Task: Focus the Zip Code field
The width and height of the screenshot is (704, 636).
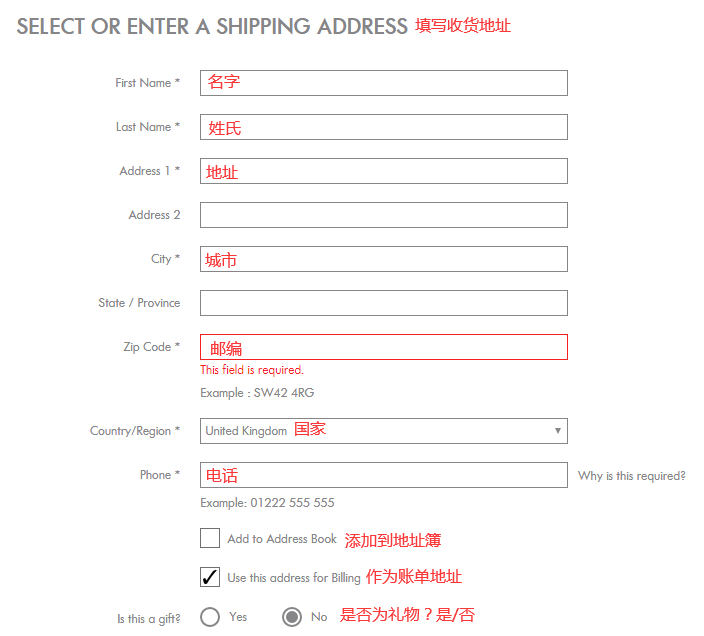Action: pos(383,347)
